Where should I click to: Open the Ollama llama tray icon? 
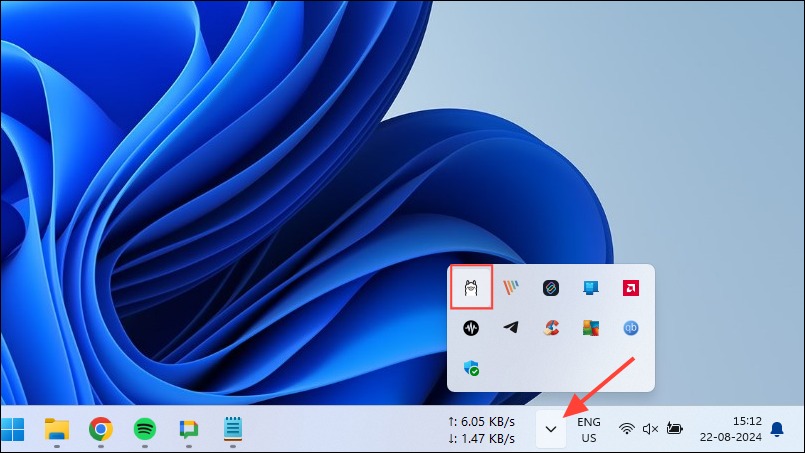coord(471,288)
